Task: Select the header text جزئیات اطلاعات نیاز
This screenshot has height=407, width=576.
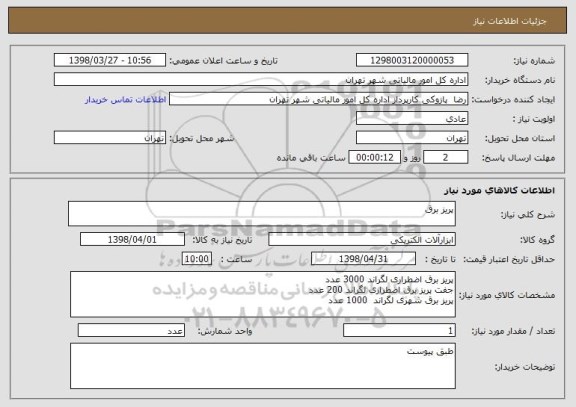Action: [x=510, y=21]
